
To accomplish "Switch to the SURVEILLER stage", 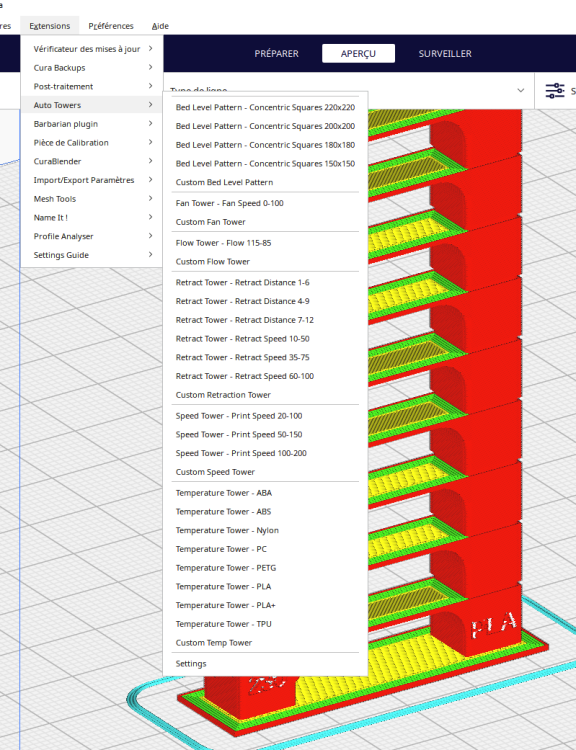I will pyautogui.click(x=445, y=54).
